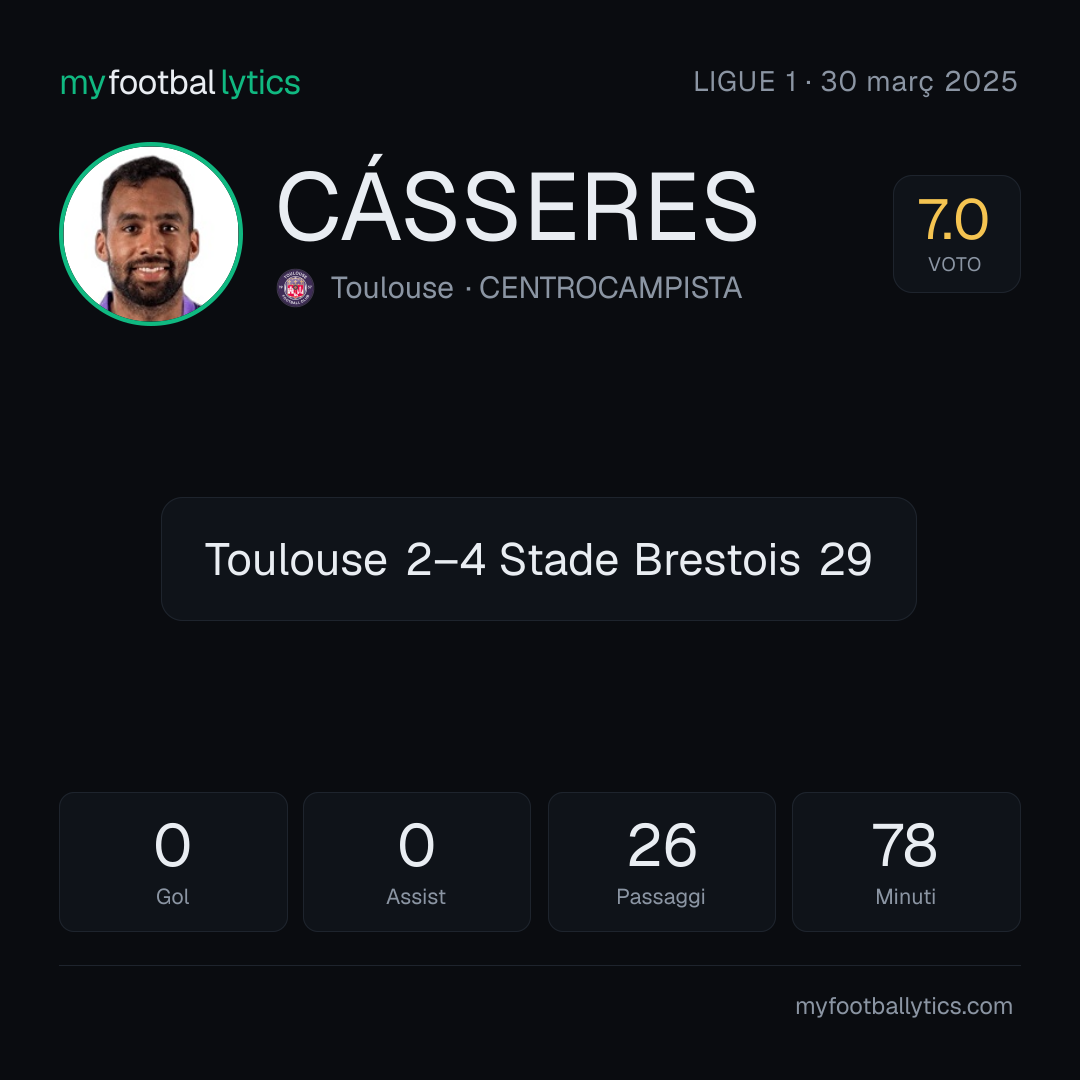Select the 7.0 Voto rating badge
This screenshot has height=1080, width=1080.
tap(956, 233)
